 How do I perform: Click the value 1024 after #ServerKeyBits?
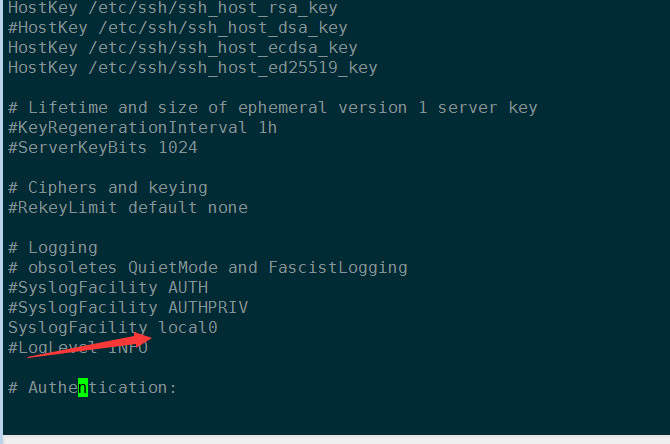click(x=178, y=148)
